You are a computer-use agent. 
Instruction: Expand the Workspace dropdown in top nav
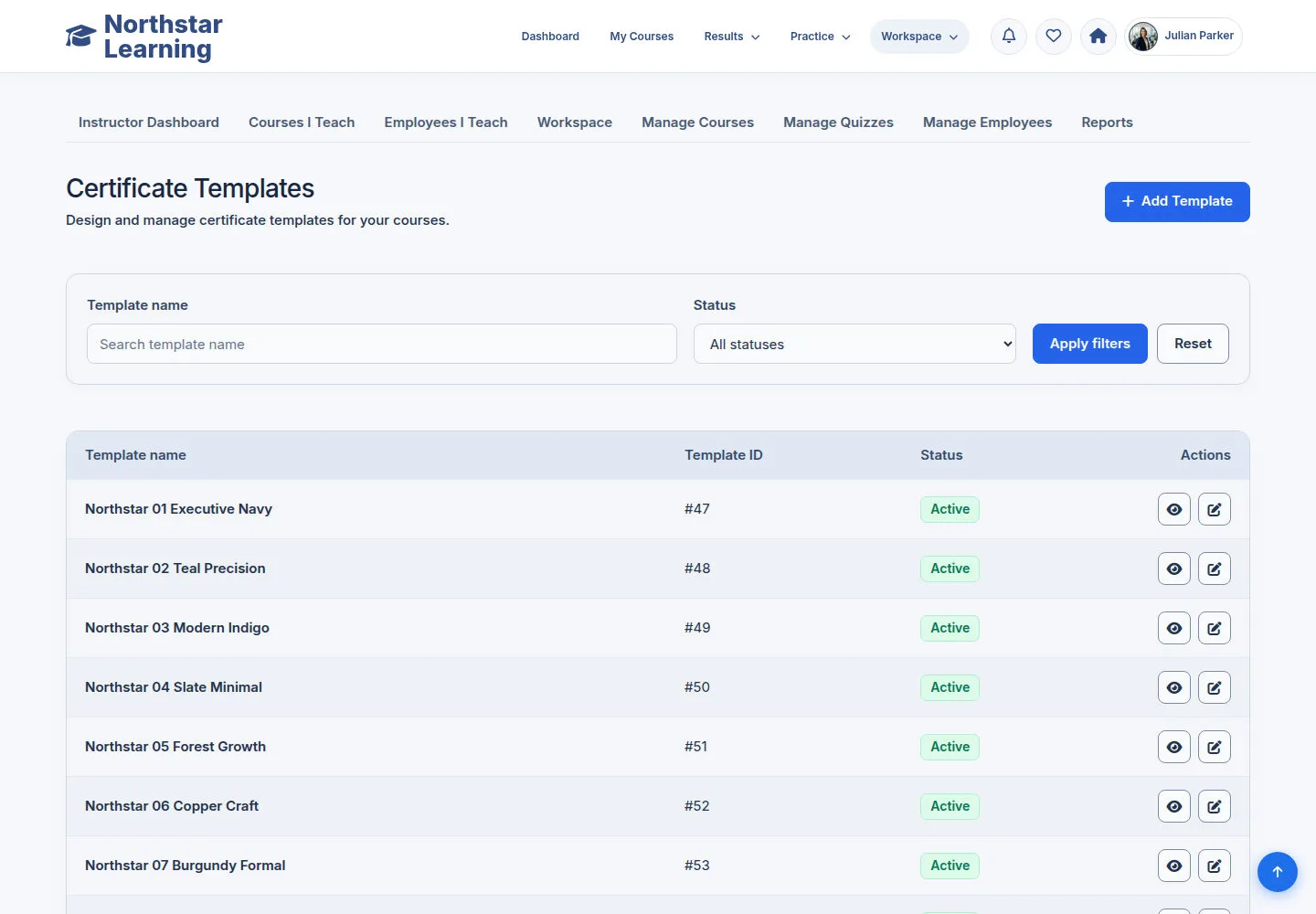point(919,37)
